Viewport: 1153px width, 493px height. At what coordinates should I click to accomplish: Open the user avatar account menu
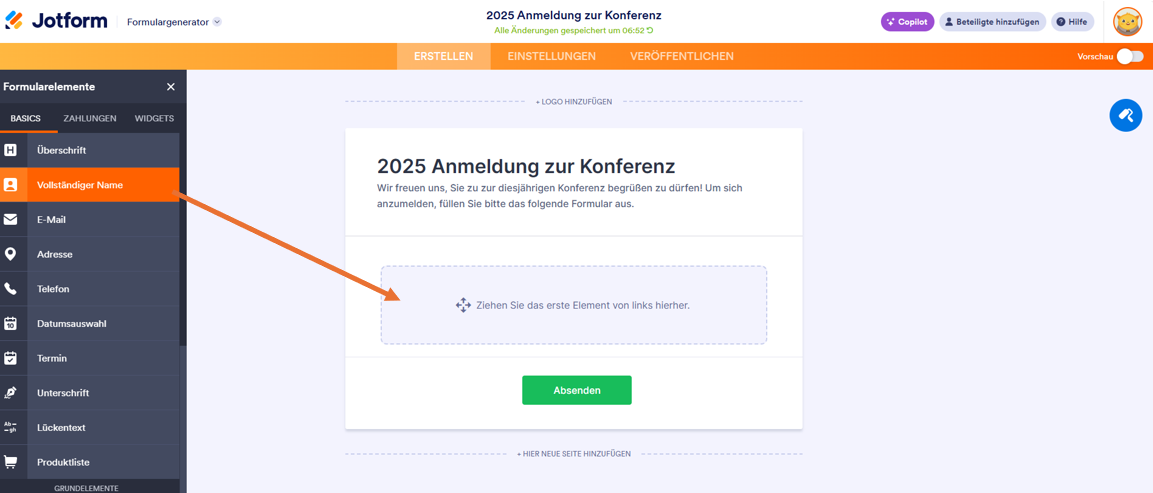1127,22
